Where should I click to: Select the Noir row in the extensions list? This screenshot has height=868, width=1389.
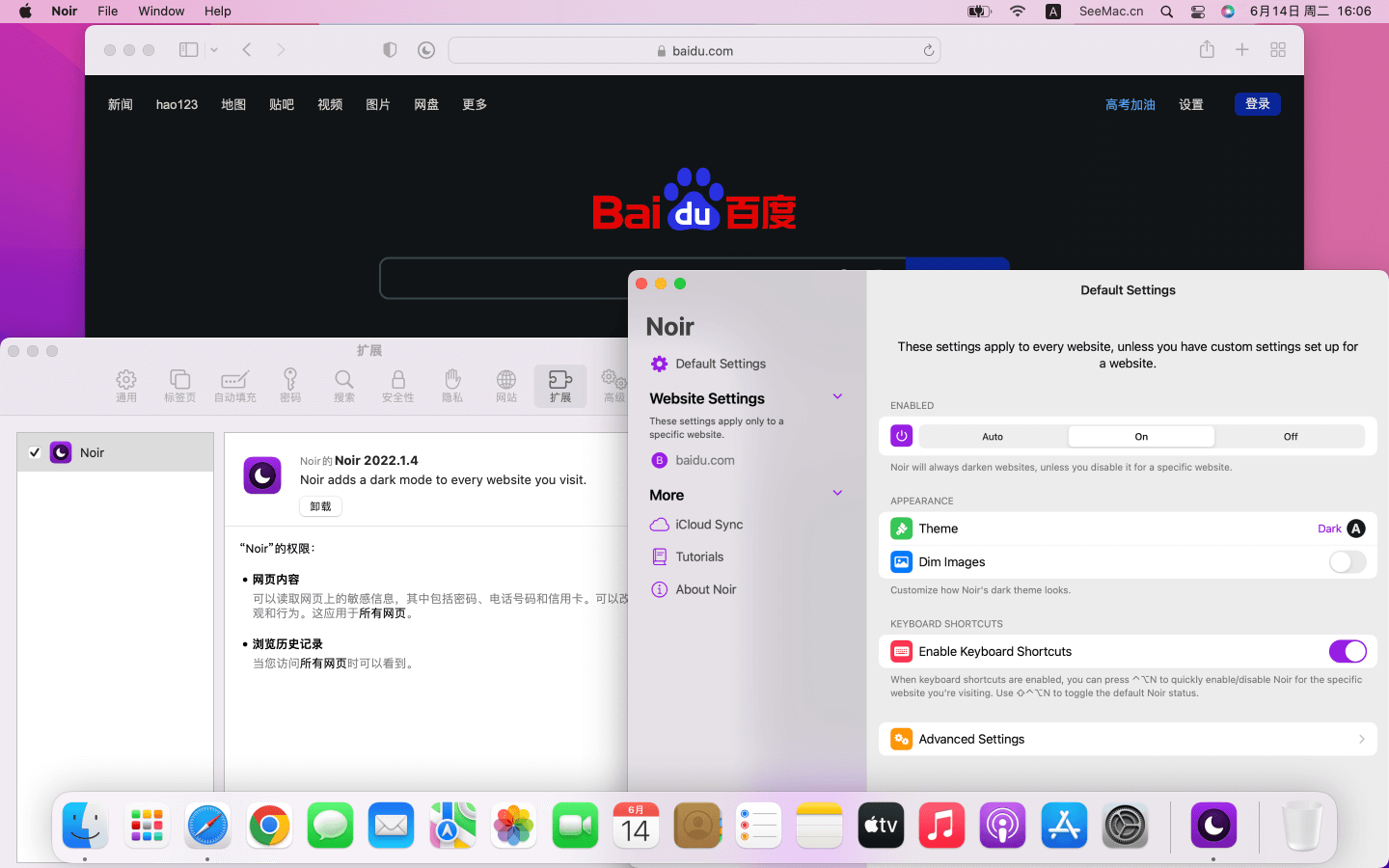(x=116, y=452)
